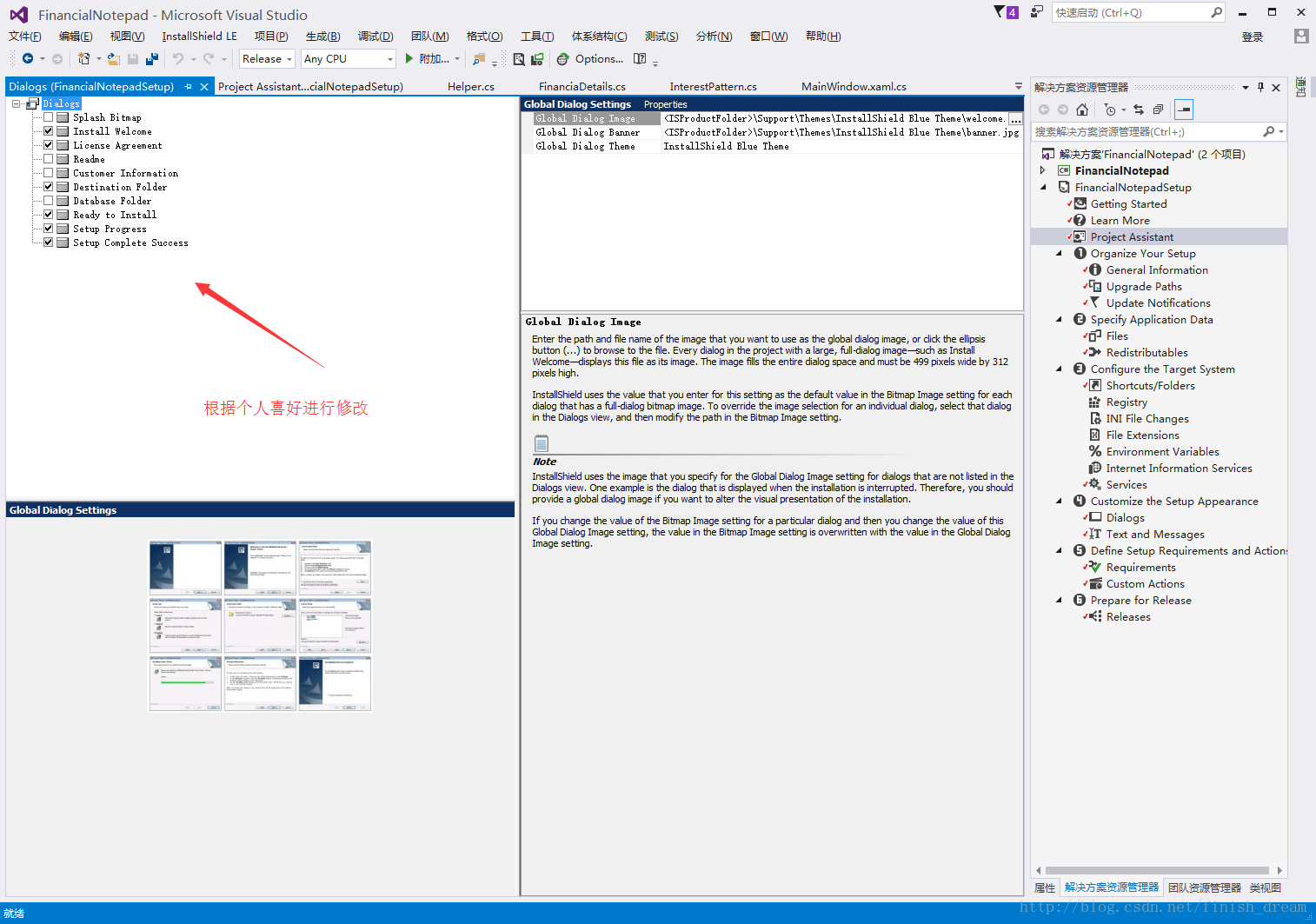Pin the Solution Explorer panel

(x=1260, y=87)
